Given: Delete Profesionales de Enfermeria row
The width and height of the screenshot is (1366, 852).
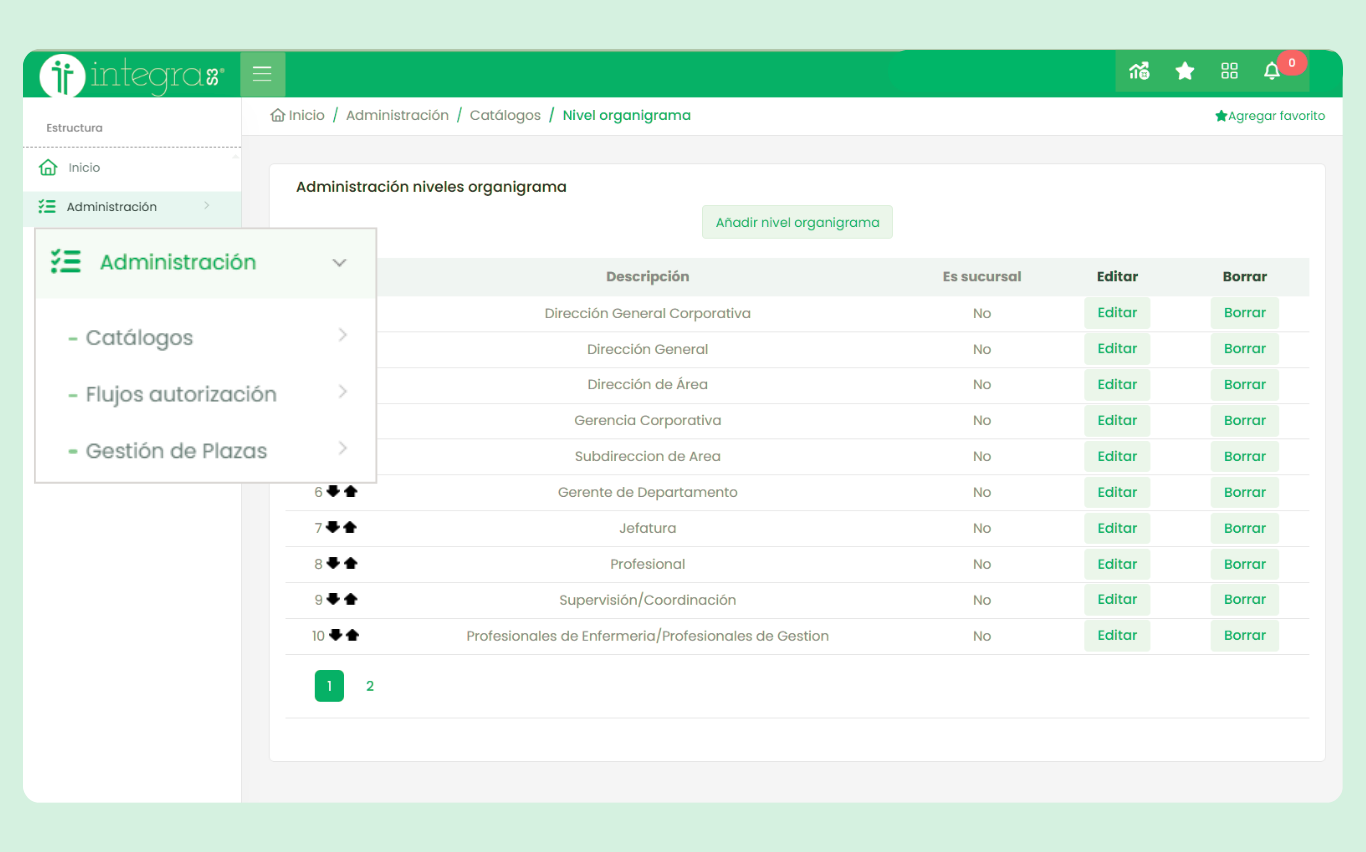Looking at the screenshot, I should [1244, 636].
